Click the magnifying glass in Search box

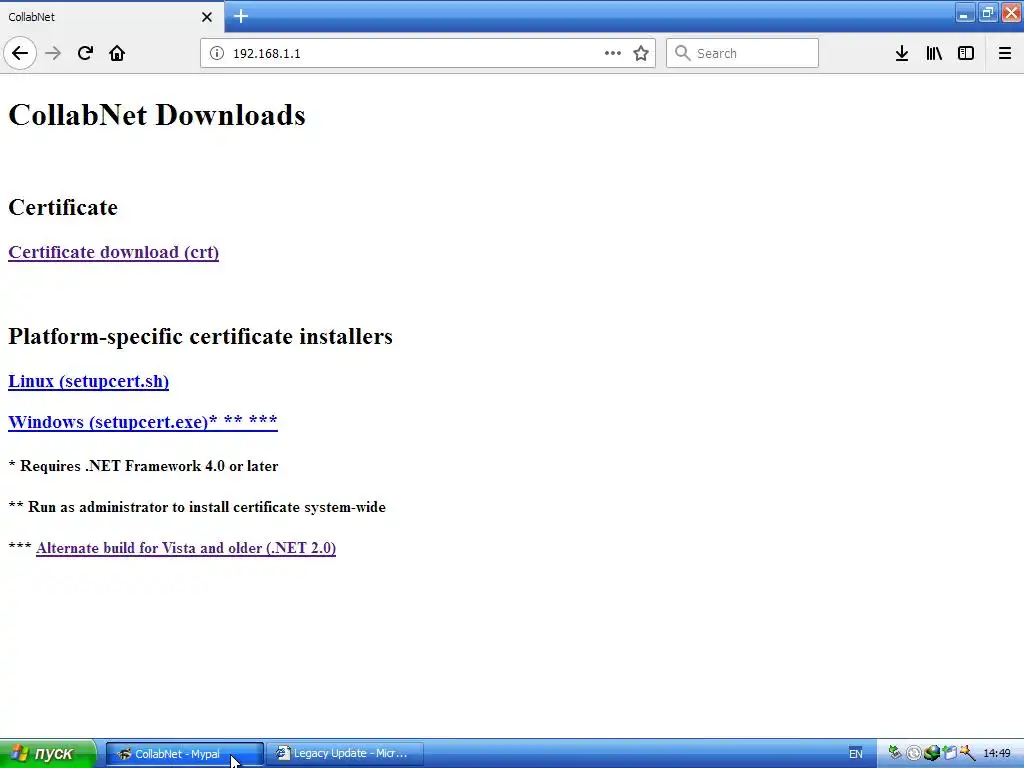tap(682, 53)
